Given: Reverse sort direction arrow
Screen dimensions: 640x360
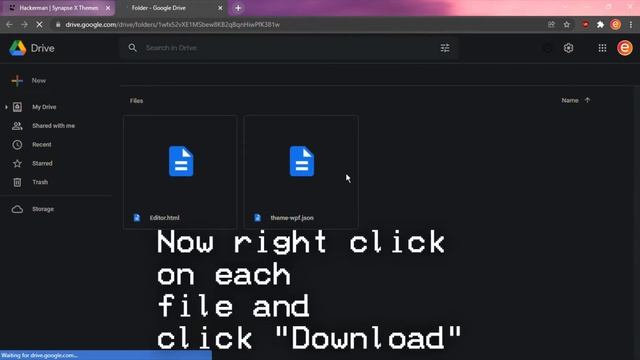Looking at the screenshot, I should (587, 100).
